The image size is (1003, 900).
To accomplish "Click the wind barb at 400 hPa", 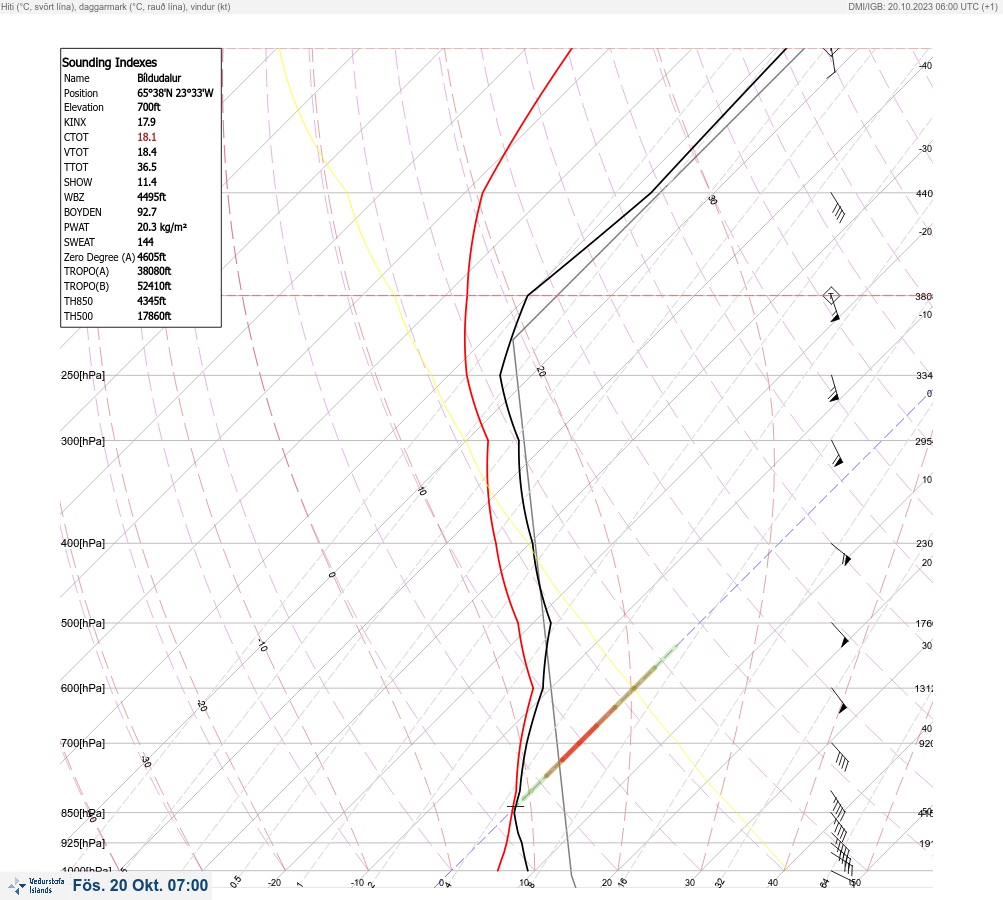I will [841, 555].
